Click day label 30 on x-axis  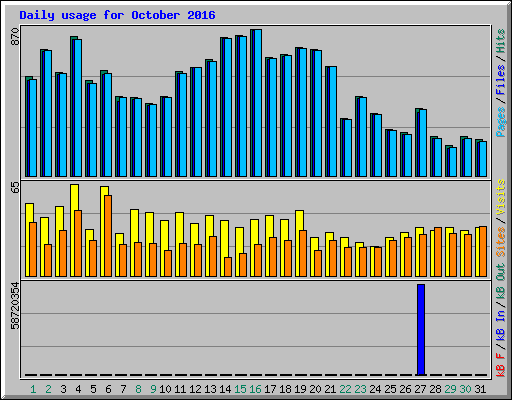click(x=465, y=389)
